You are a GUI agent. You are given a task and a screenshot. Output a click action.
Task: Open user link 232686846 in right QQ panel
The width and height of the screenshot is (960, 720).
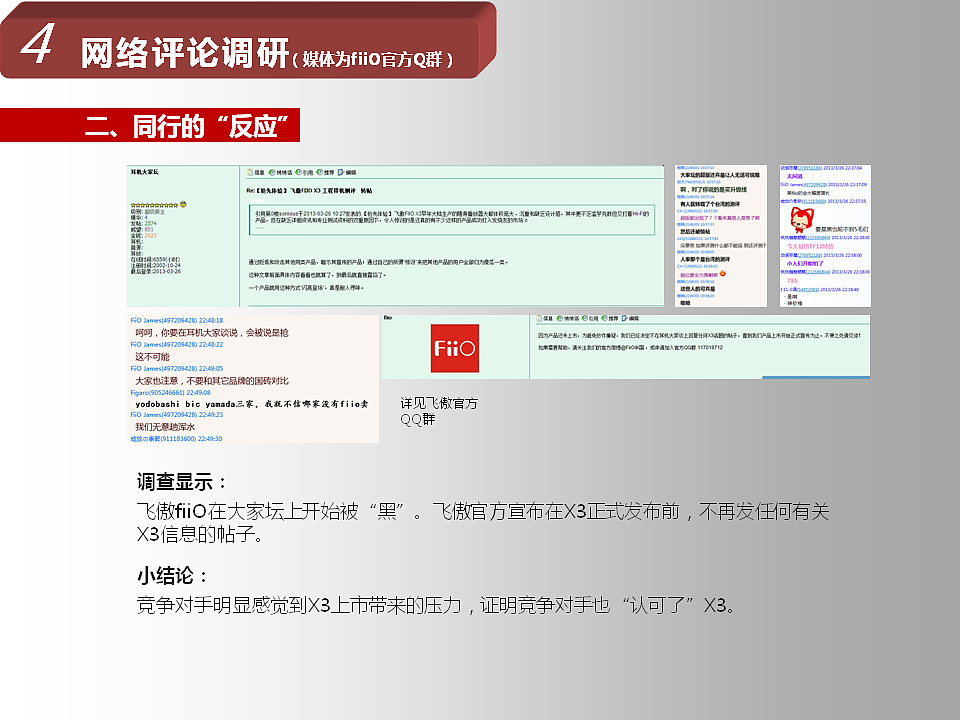816,238
